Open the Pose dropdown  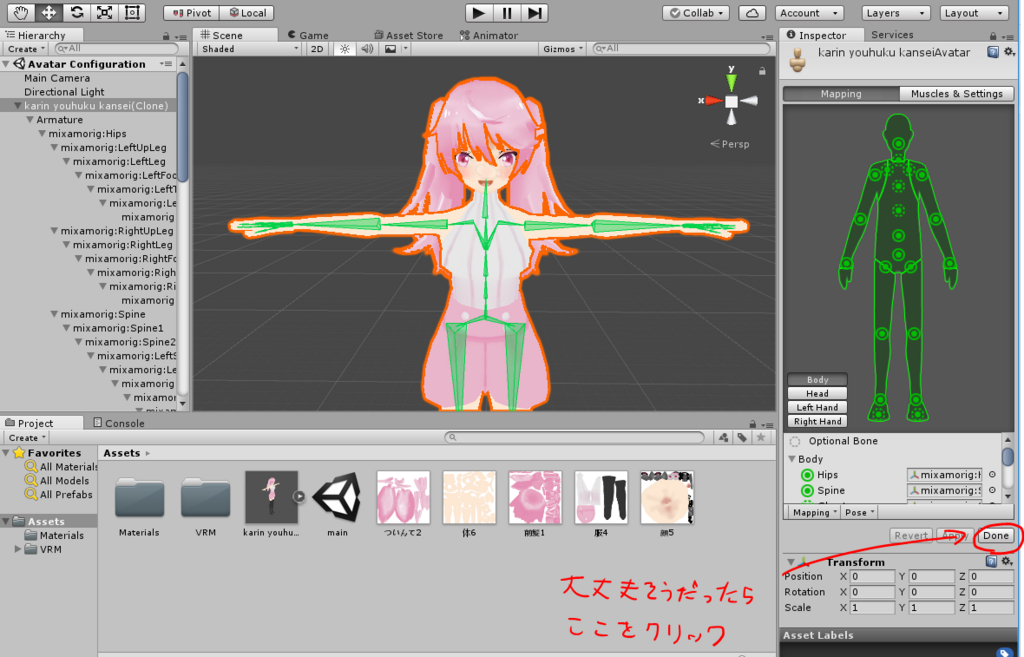pos(859,513)
